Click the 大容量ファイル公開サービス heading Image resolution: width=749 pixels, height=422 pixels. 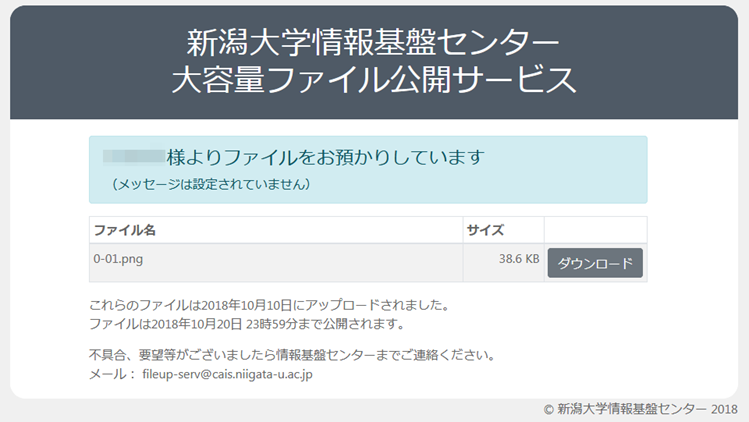(373, 80)
